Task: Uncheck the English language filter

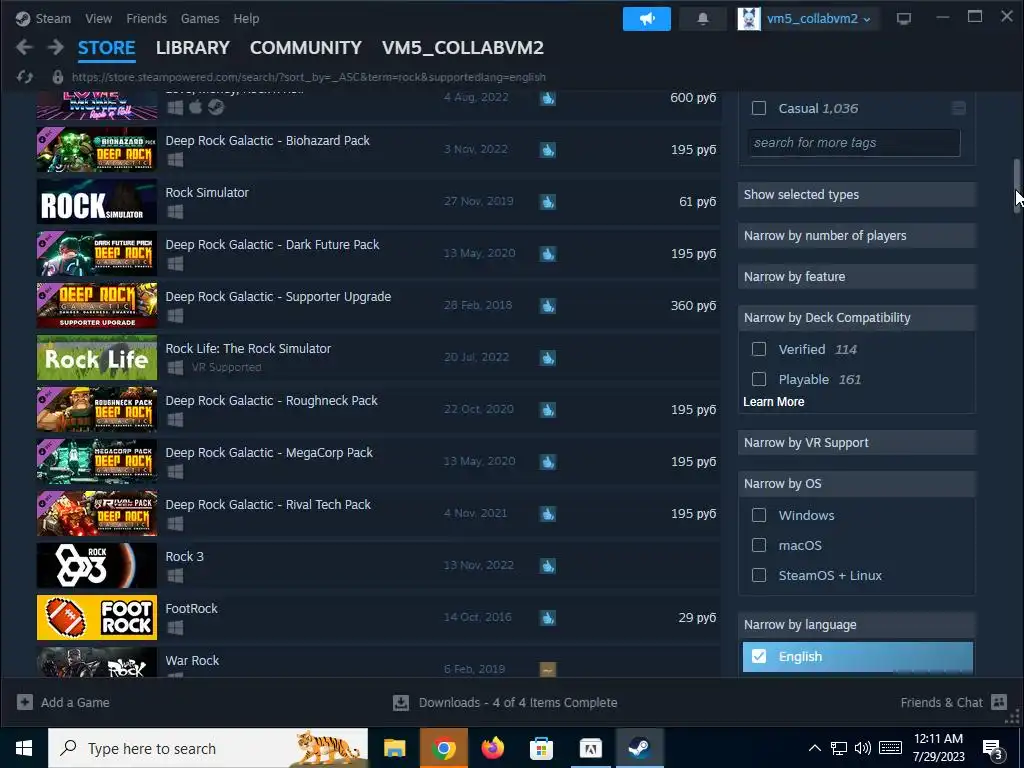Action: coord(759,656)
